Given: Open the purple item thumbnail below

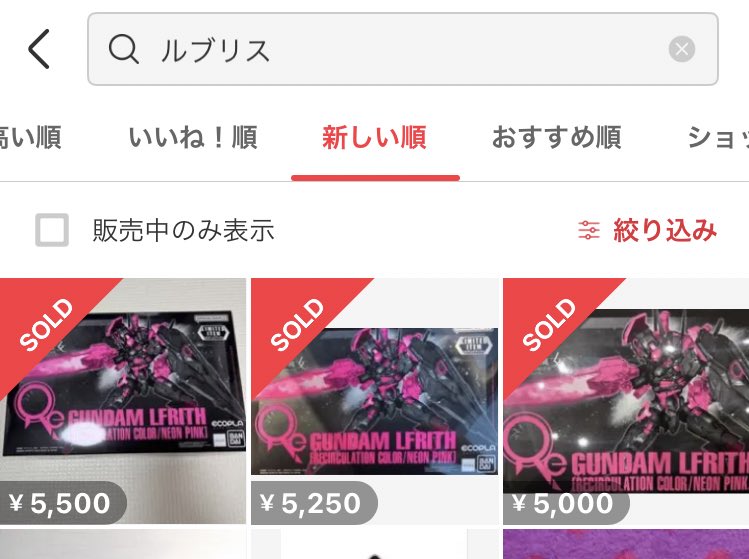Looking at the screenshot, I should (x=626, y=544).
